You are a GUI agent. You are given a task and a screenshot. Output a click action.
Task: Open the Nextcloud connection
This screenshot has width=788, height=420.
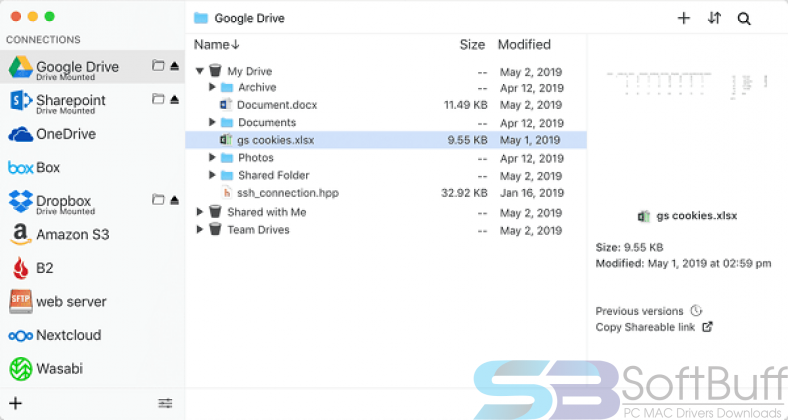coord(92,335)
